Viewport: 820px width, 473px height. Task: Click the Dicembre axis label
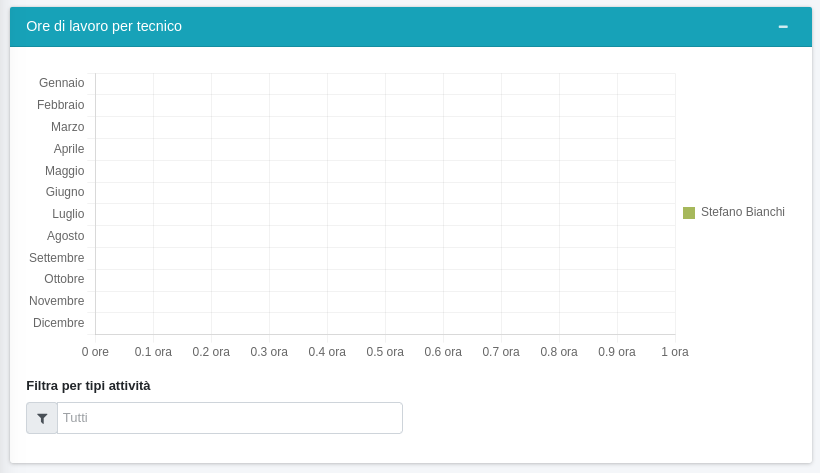click(x=59, y=323)
